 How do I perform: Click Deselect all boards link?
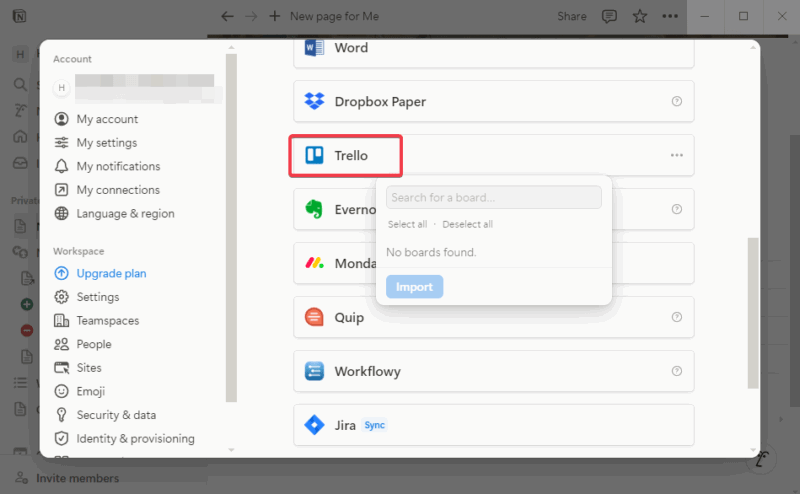(467, 224)
